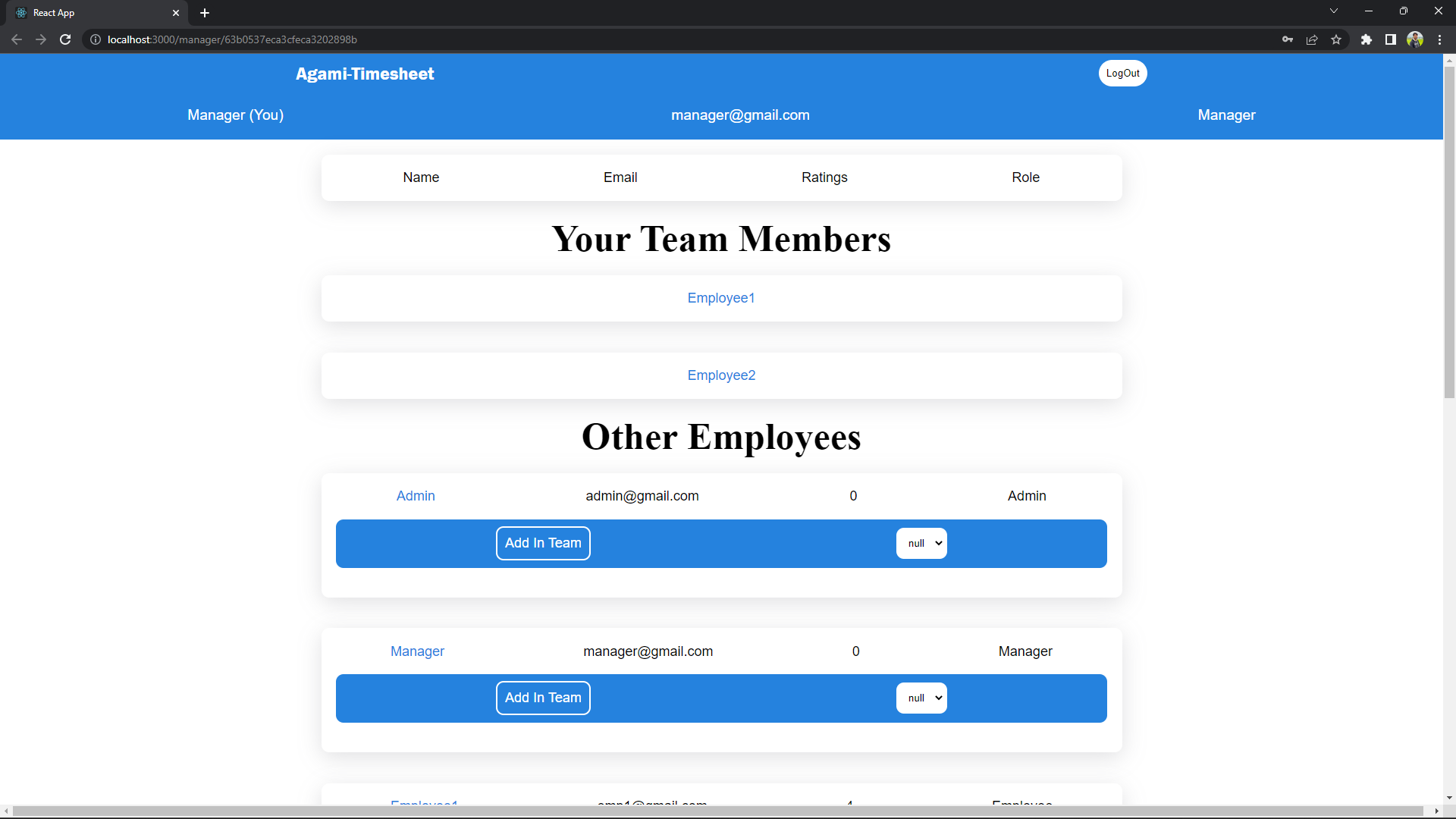The height and width of the screenshot is (819, 1456).
Task: Open the Employee2 team member link
Action: click(x=720, y=375)
